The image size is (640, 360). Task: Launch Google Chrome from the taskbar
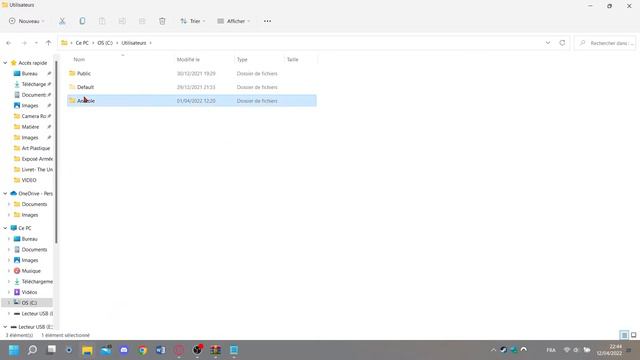(x=142, y=350)
